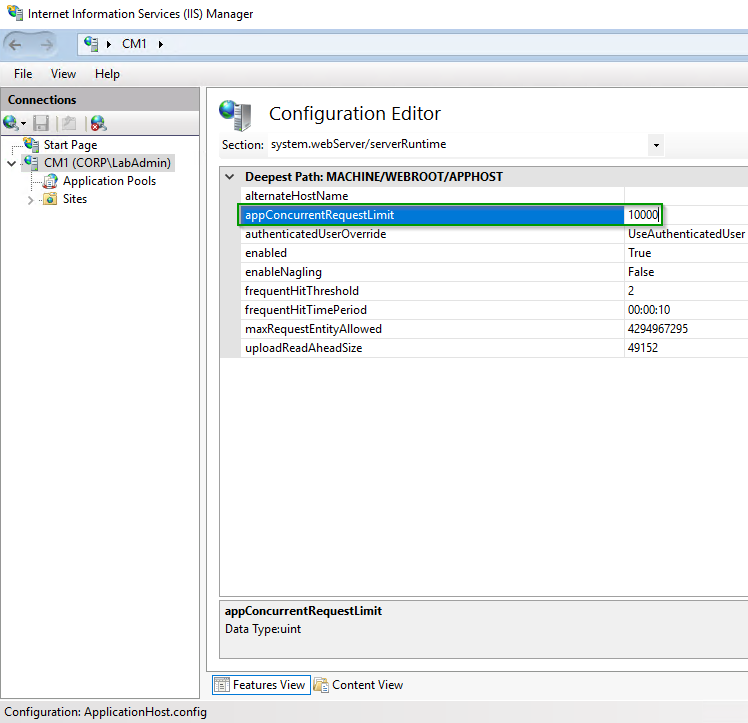Switch to Features View tab
748x723 pixels.
[x=261, y=685]
